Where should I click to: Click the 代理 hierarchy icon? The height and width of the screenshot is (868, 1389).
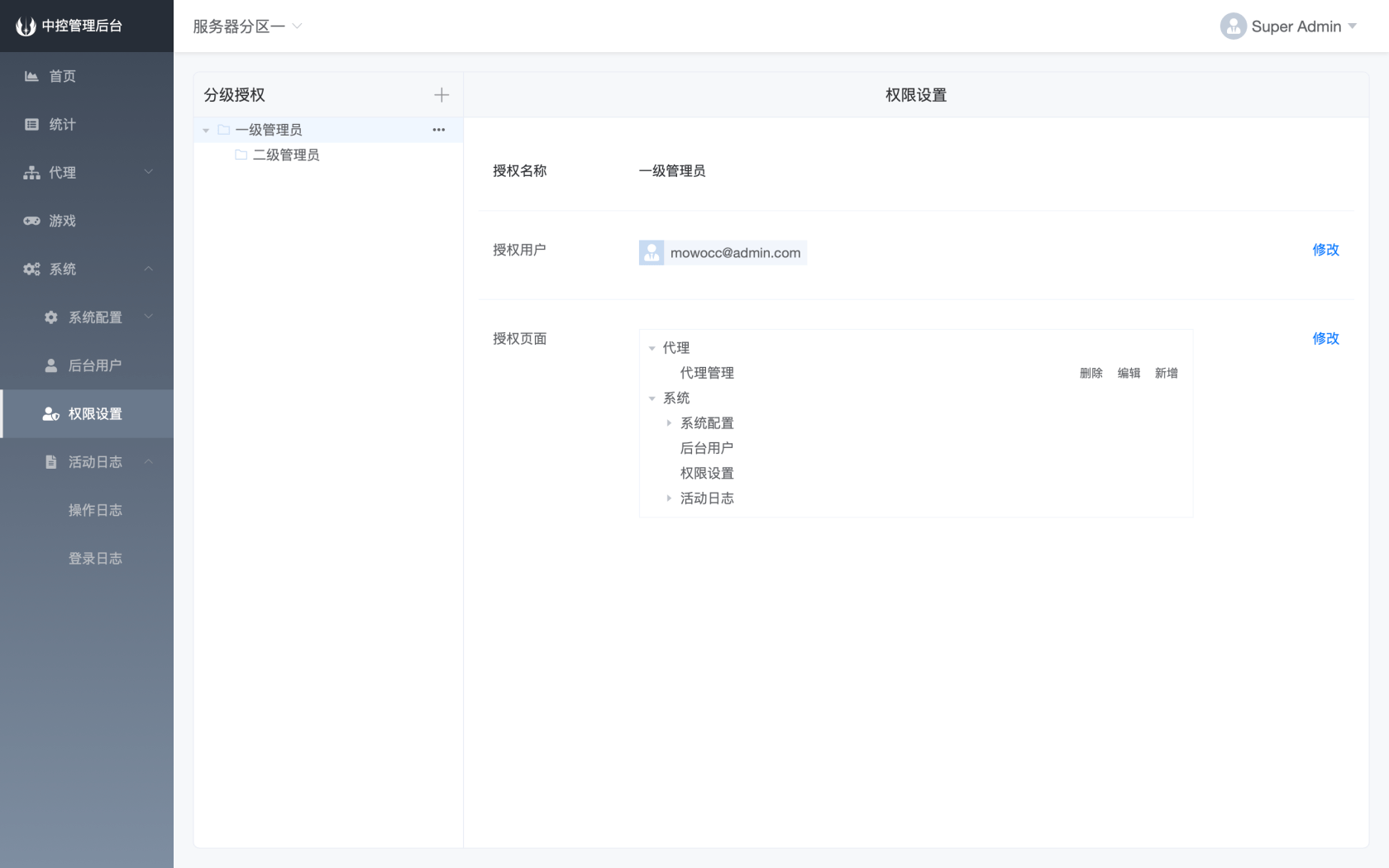coord(31,173)
